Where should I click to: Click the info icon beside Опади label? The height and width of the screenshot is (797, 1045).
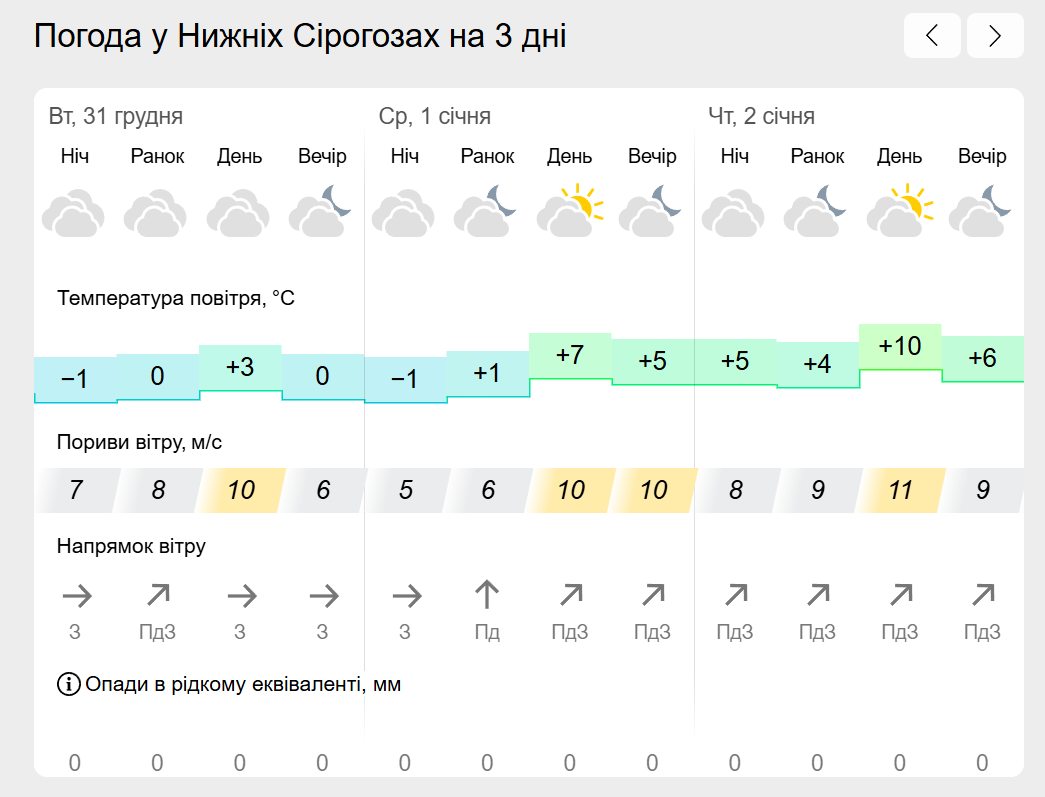[x=69, y=684]
